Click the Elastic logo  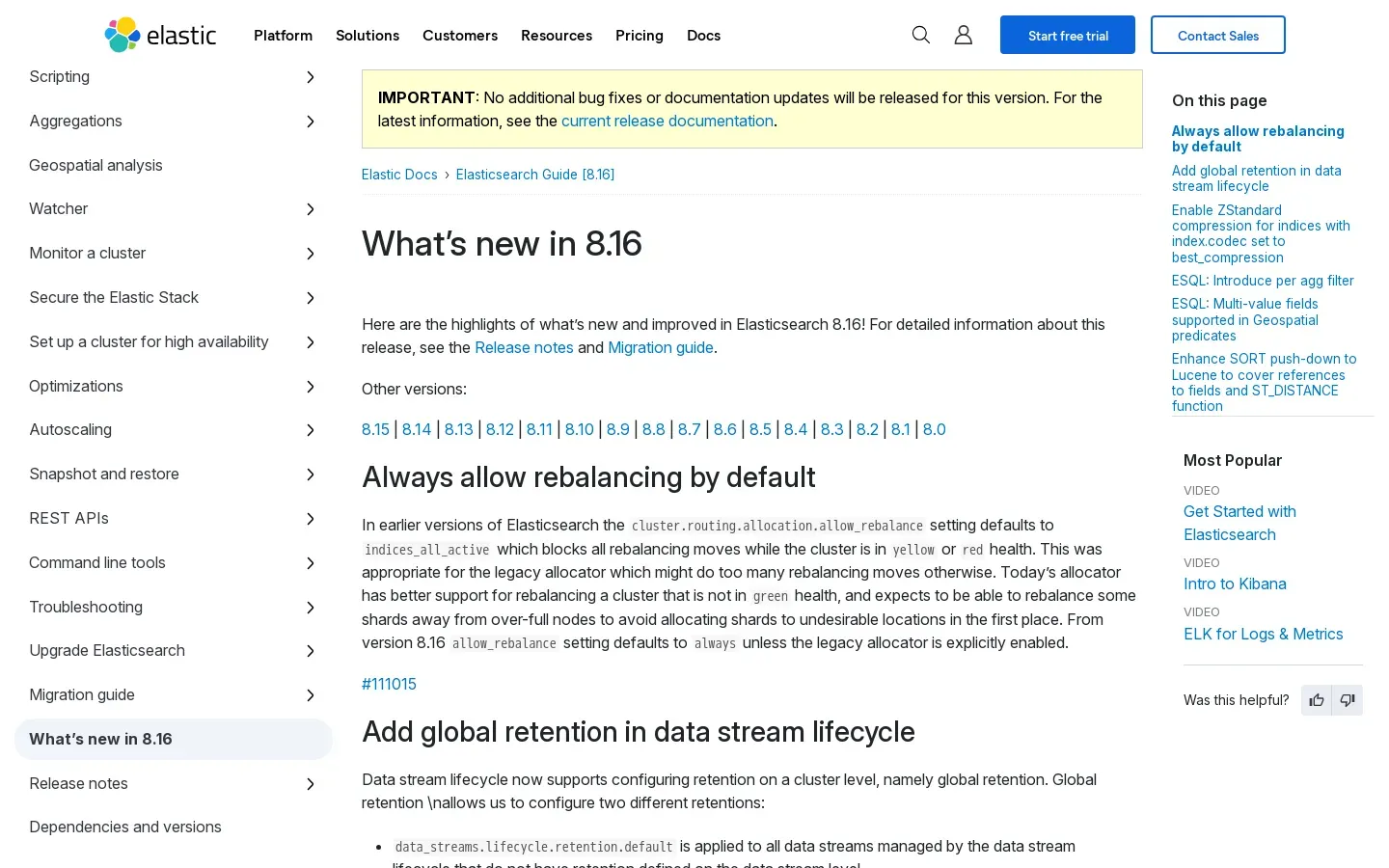point(160,35)
